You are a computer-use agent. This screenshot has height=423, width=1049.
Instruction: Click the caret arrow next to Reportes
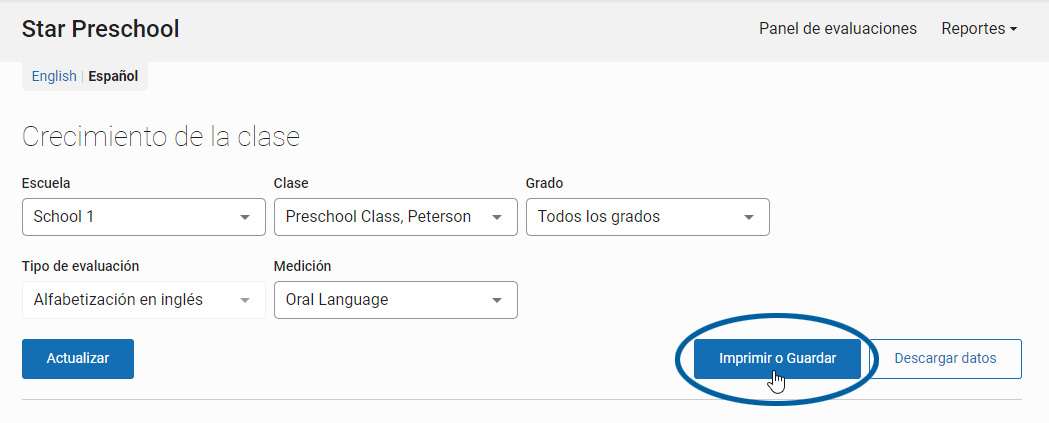pos(1013,29)
